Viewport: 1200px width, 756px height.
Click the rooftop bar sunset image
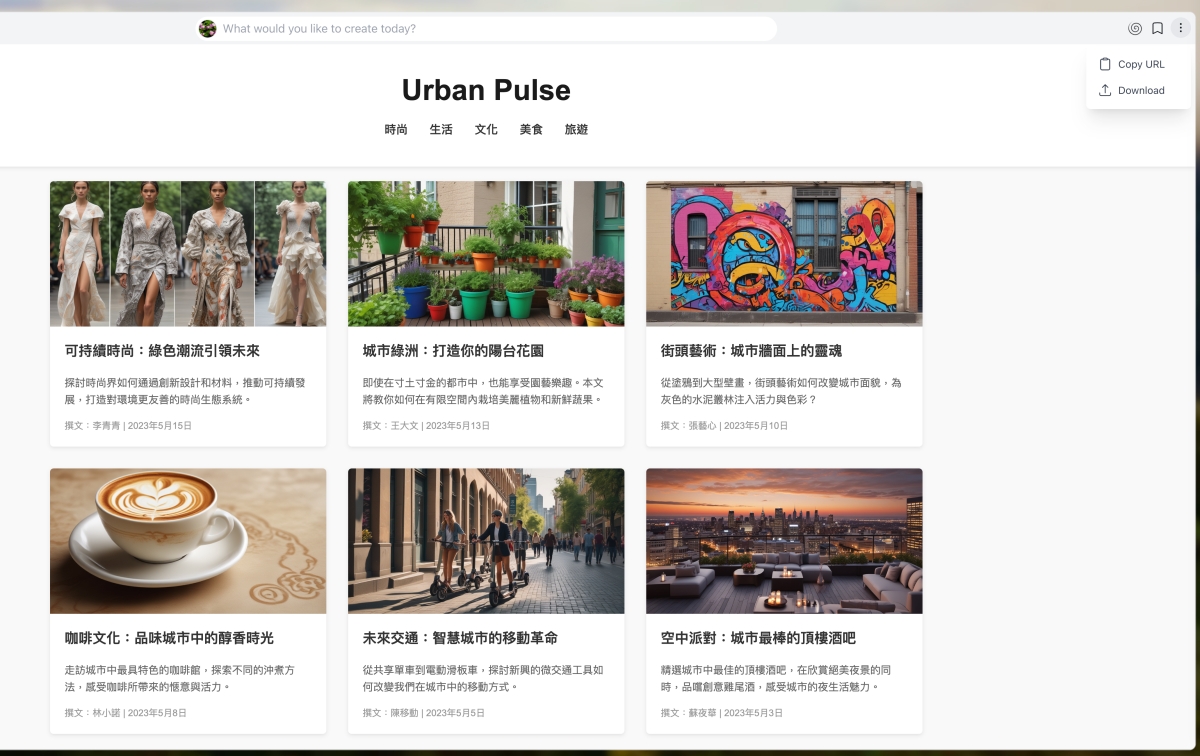(x=784, y=541)
